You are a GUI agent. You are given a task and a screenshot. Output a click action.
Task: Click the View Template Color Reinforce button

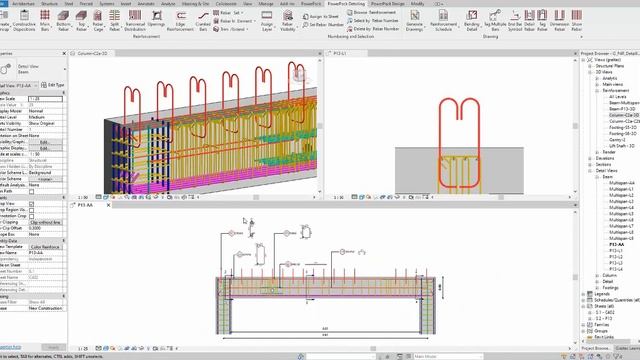tap(45, 247)
